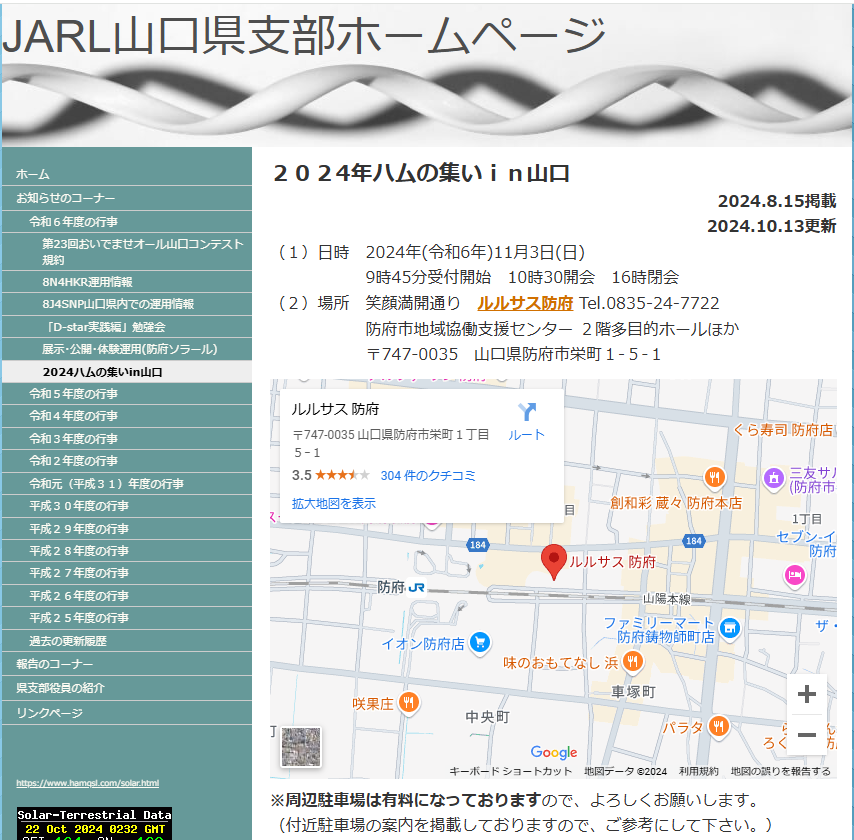Image resolution: width=854 pixels, height=840 pixels.
Task: Click 地図の誤りを報告する link
Action: 780,771
